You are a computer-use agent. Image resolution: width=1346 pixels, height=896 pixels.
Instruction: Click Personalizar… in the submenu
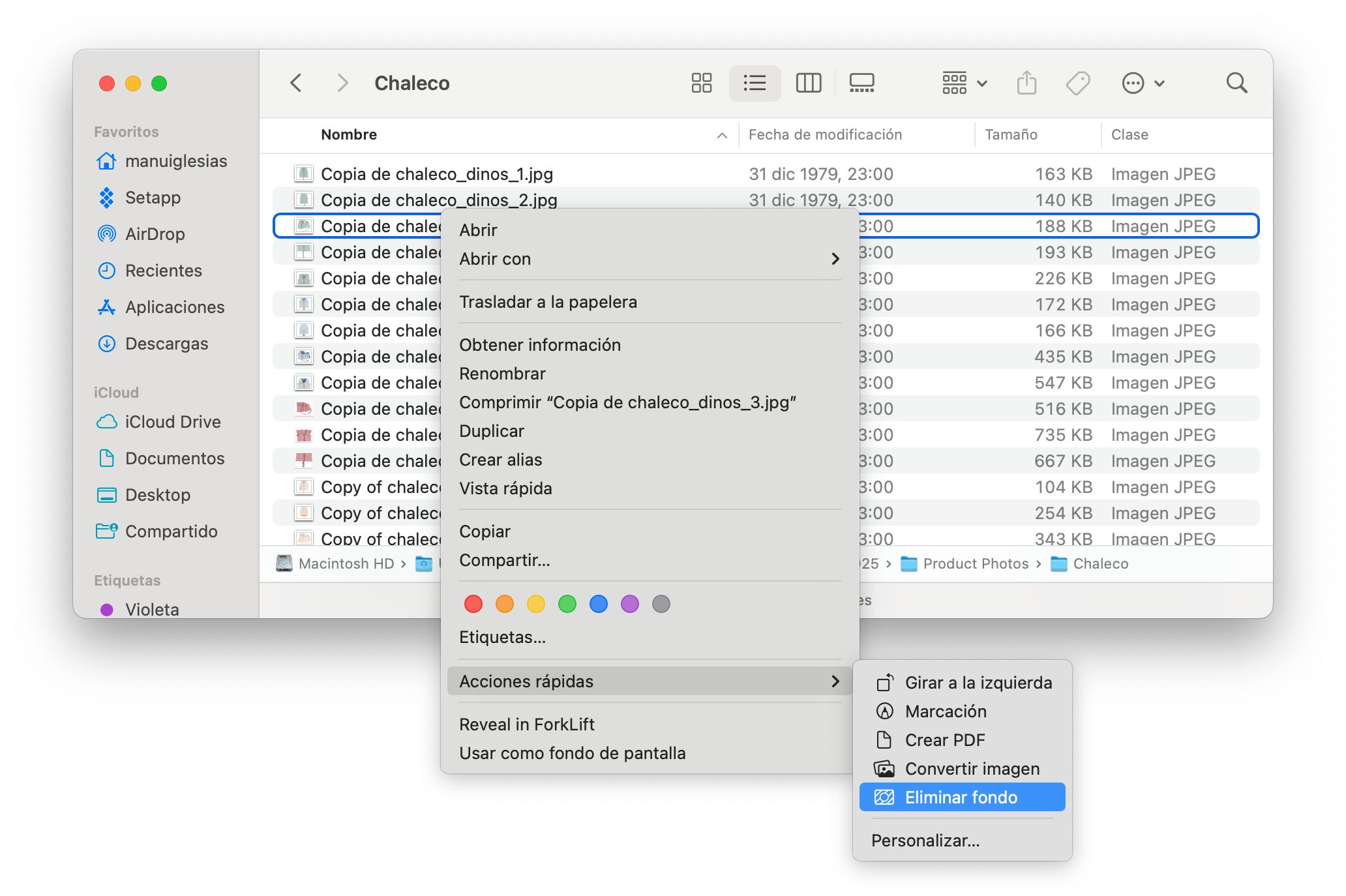click(x=925, y=841)
